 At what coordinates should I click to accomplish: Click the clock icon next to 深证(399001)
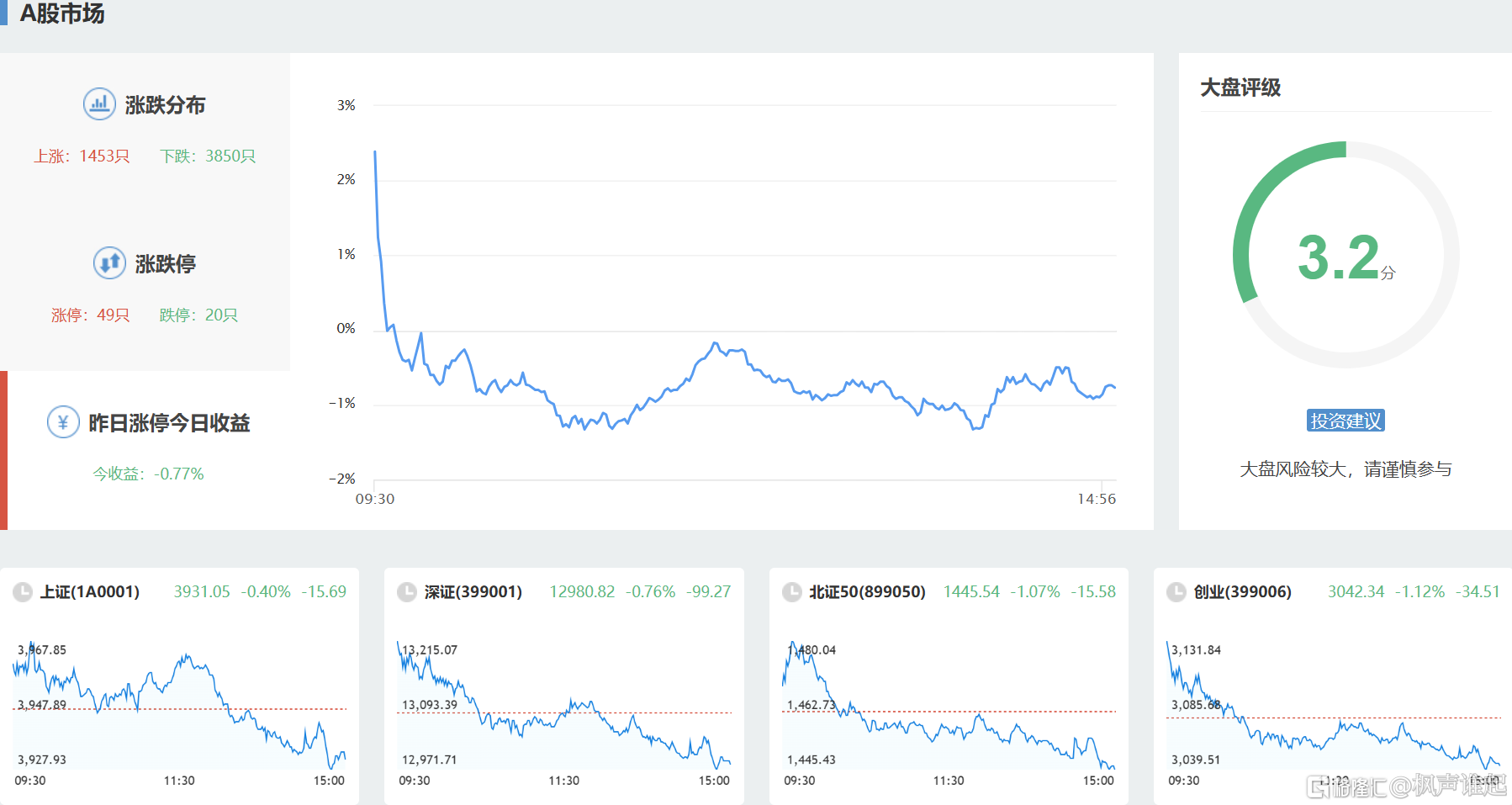pos(407,592)
